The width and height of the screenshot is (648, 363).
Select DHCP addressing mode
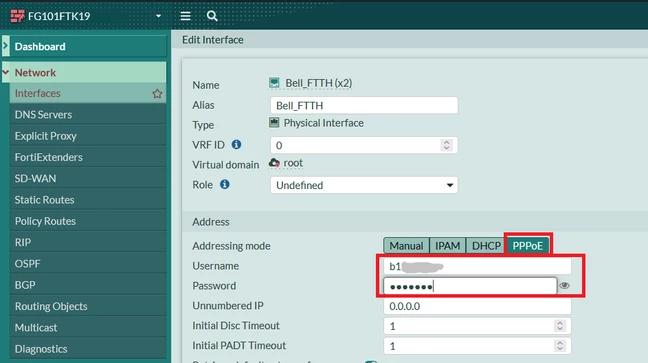[x=486, y=246]
